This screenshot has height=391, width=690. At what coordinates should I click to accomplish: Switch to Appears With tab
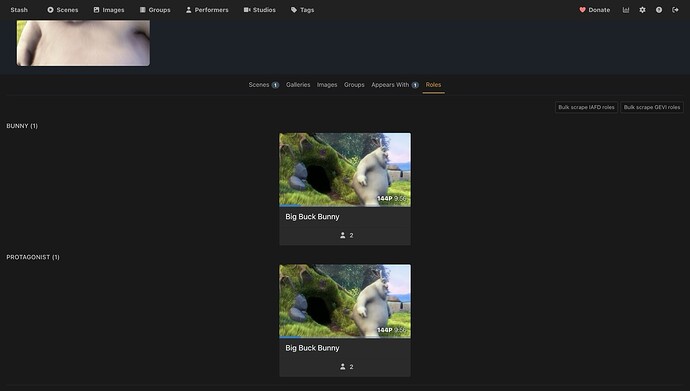pyautogui.click(x=395, y=85)
